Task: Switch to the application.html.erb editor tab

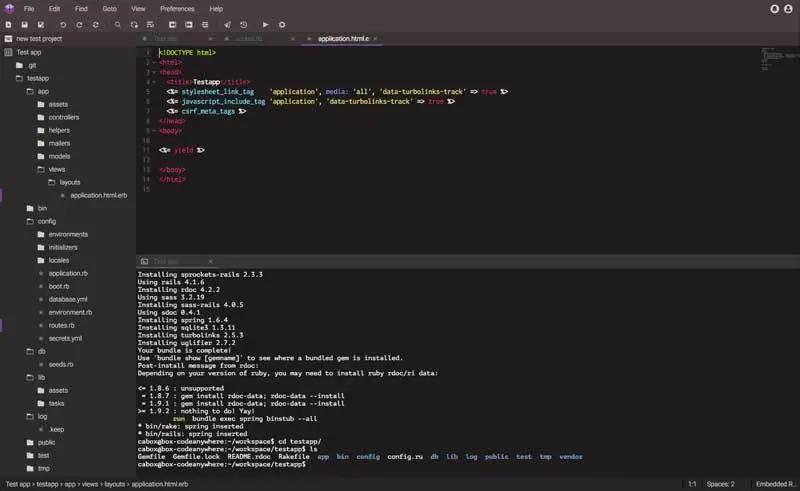Action: pos(342,38)
